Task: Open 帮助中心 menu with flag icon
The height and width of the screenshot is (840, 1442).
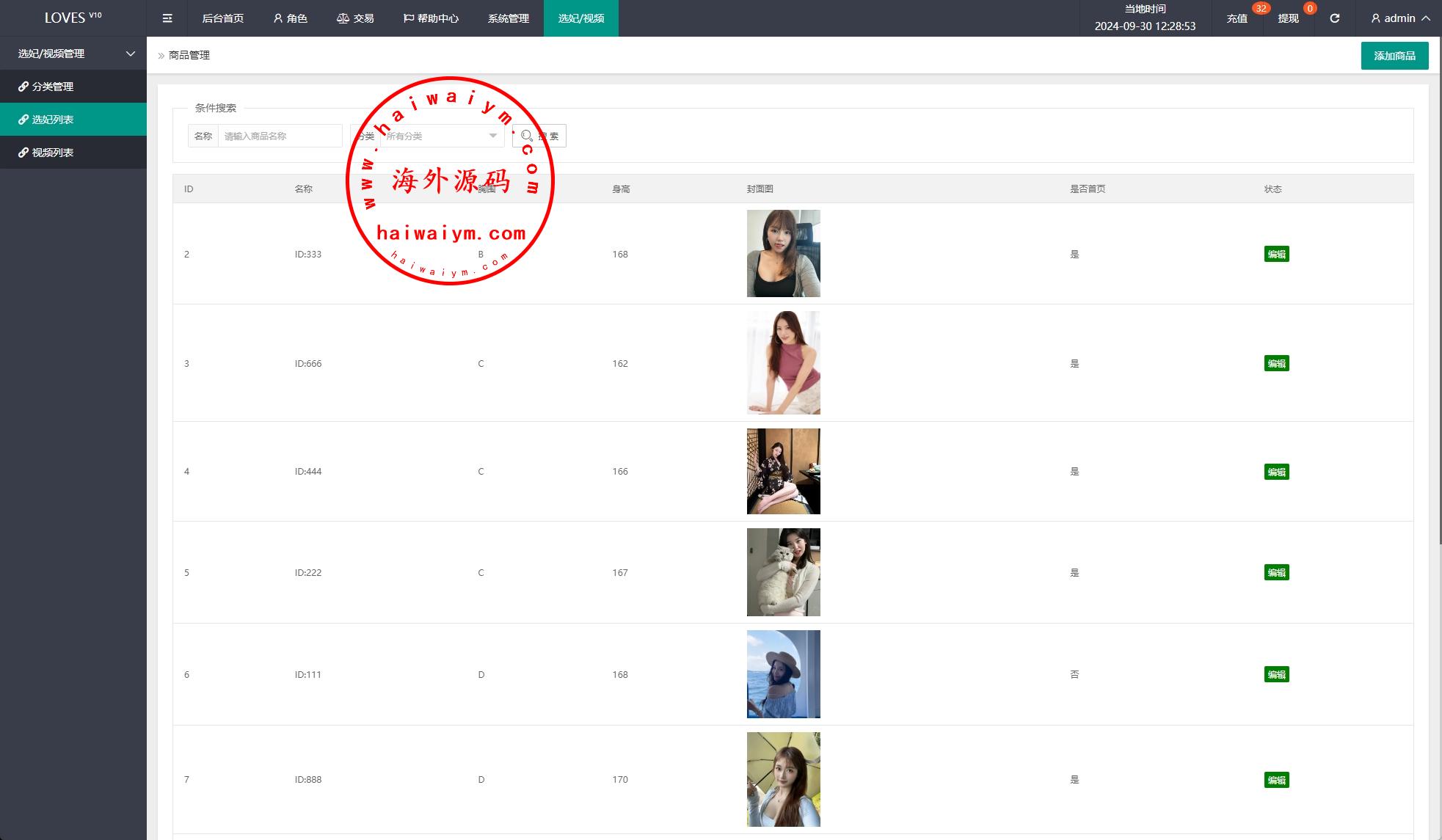Action: (431, 18)
